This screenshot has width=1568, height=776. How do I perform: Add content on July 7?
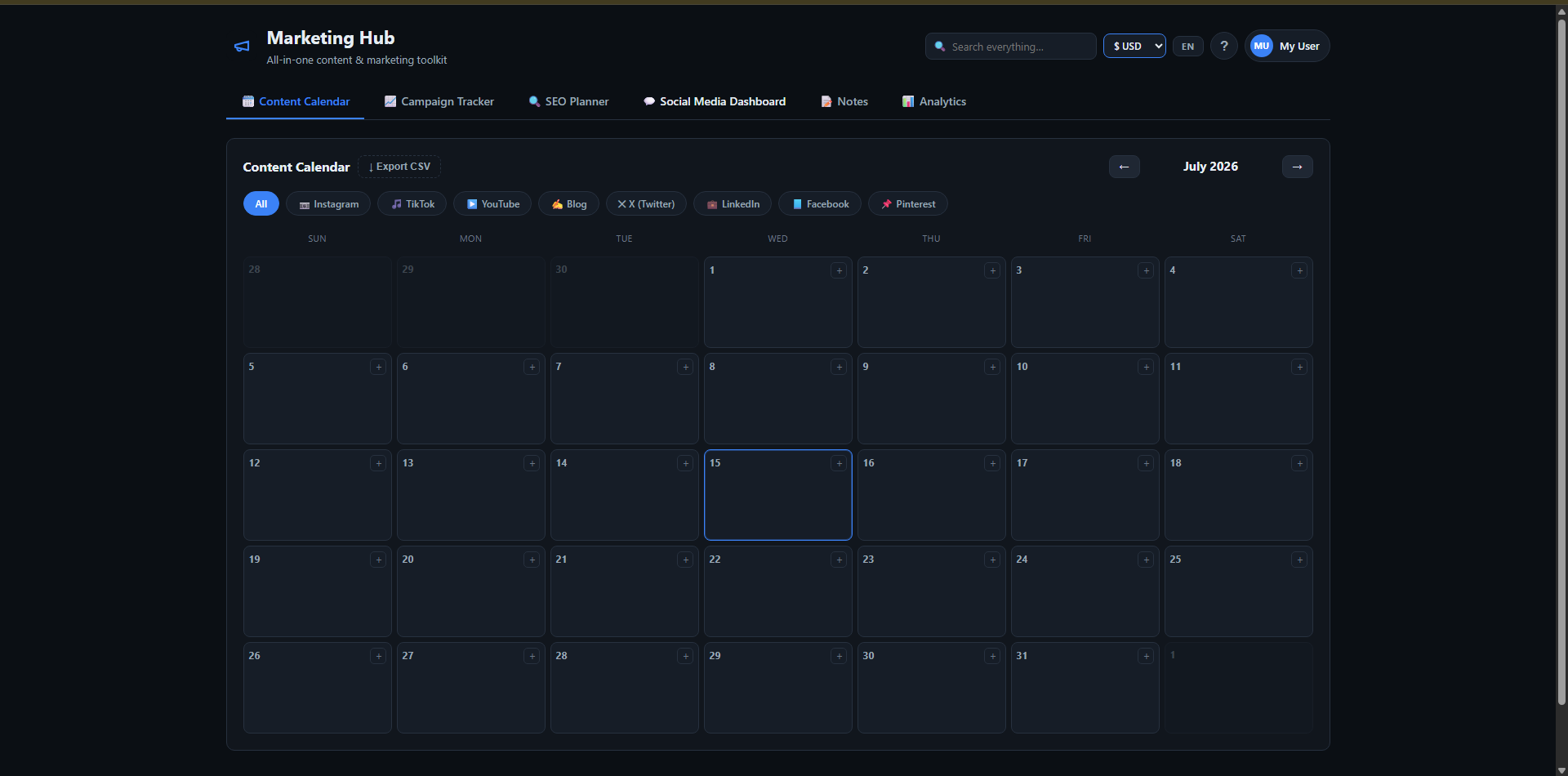coord(685,367)
